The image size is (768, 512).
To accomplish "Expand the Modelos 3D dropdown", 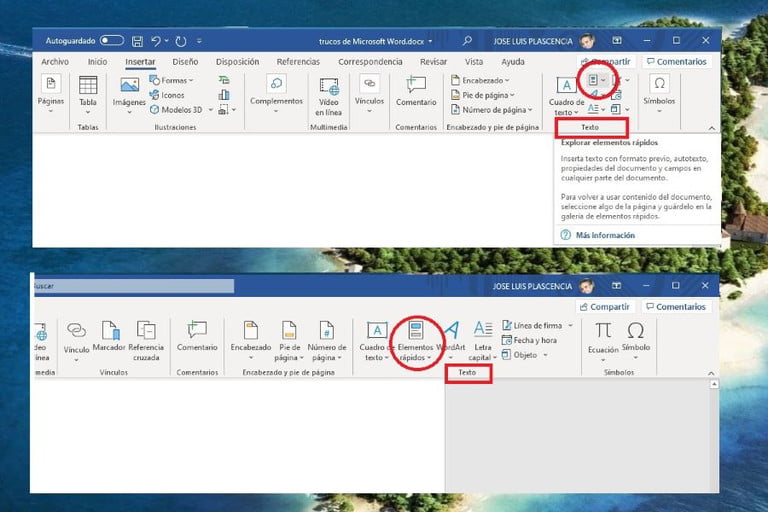I will point(185,109).
